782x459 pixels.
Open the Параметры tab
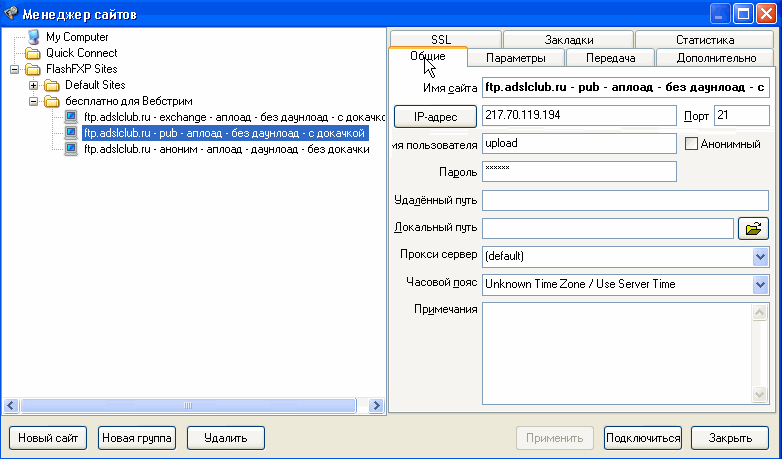coord(516,58)
